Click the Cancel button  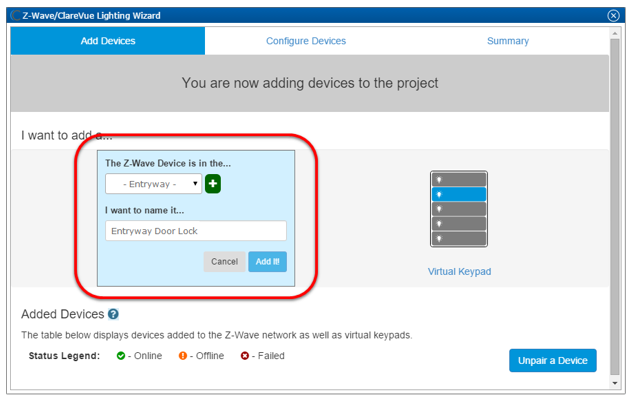point(225,262)
